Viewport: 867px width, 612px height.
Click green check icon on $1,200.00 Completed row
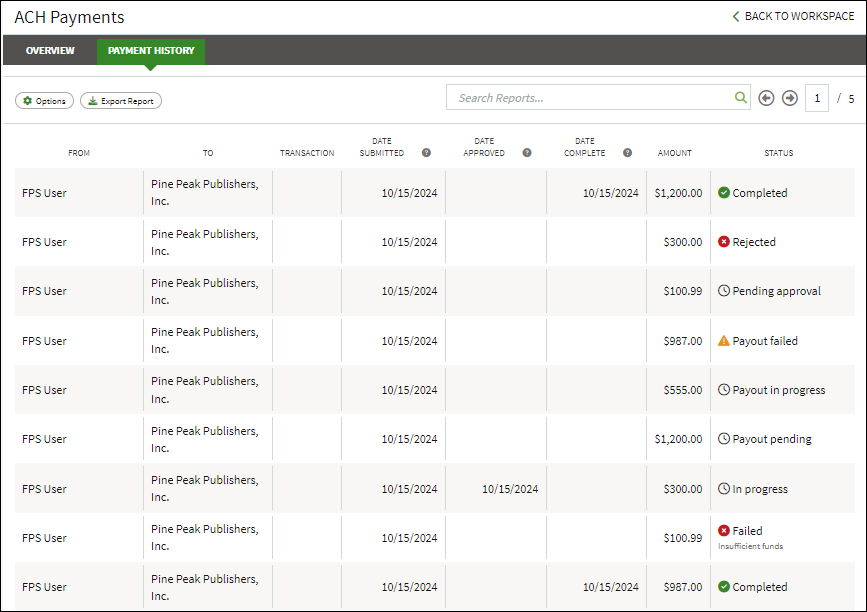(723, 192)
